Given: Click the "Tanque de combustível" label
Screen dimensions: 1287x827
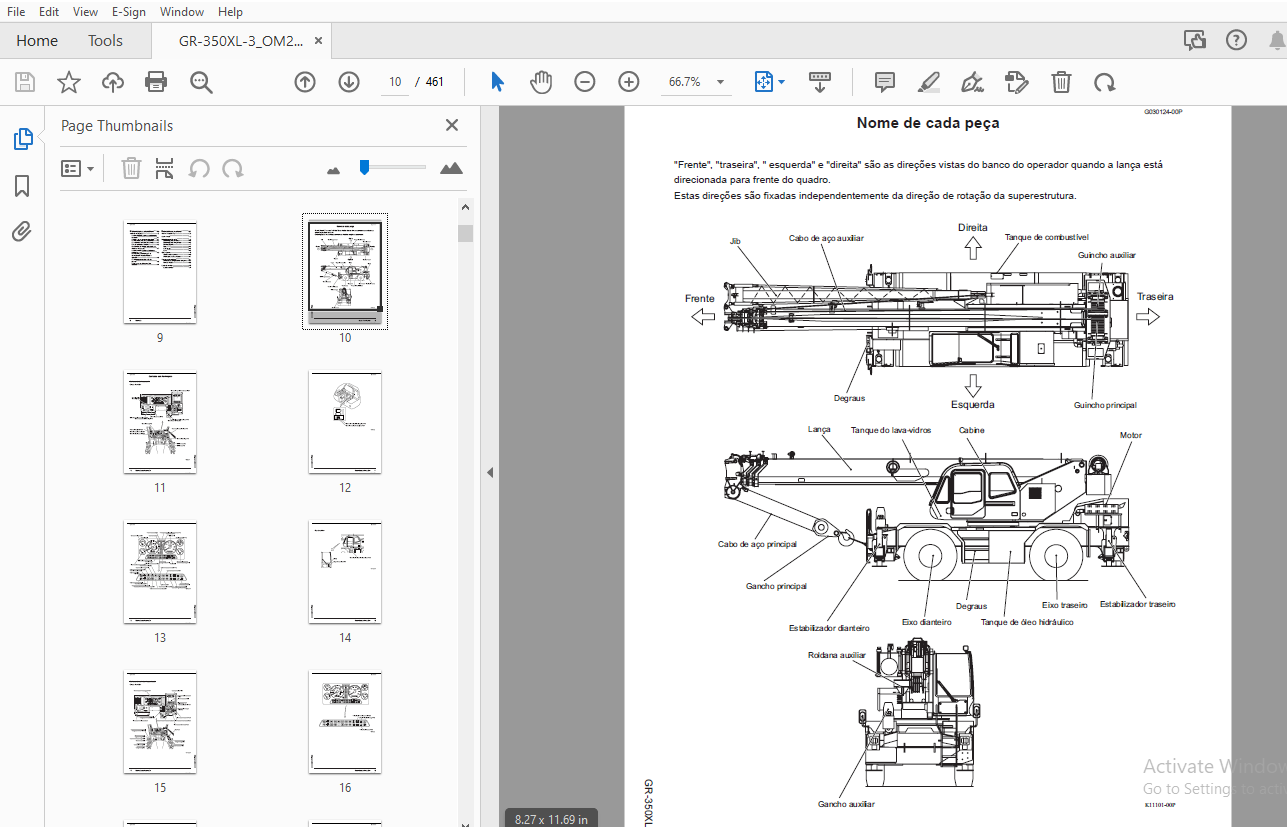Looking at the screenshot, I should [x=1046, y=237].
